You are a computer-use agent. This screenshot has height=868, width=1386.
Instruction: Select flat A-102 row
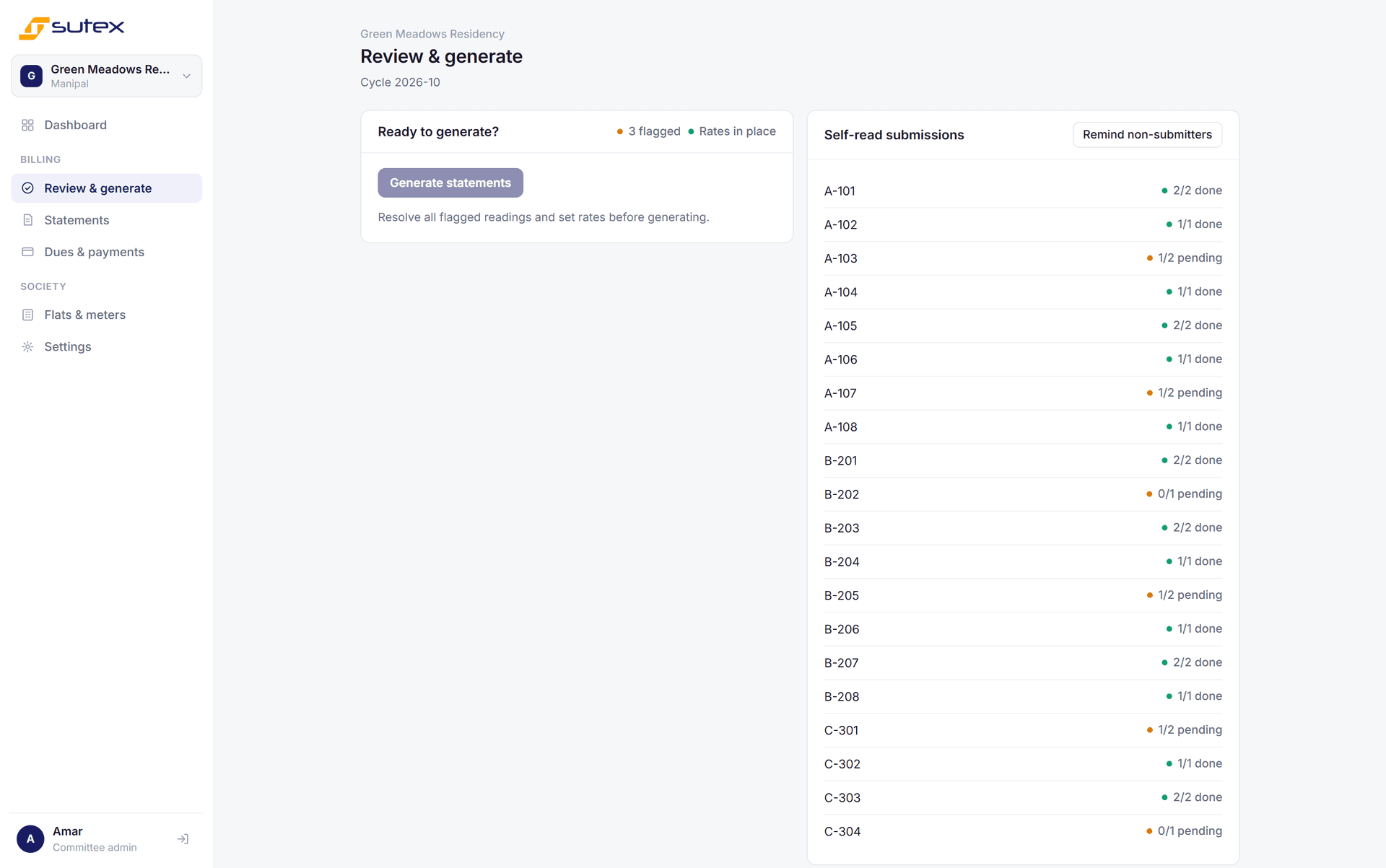[1023, 224]
